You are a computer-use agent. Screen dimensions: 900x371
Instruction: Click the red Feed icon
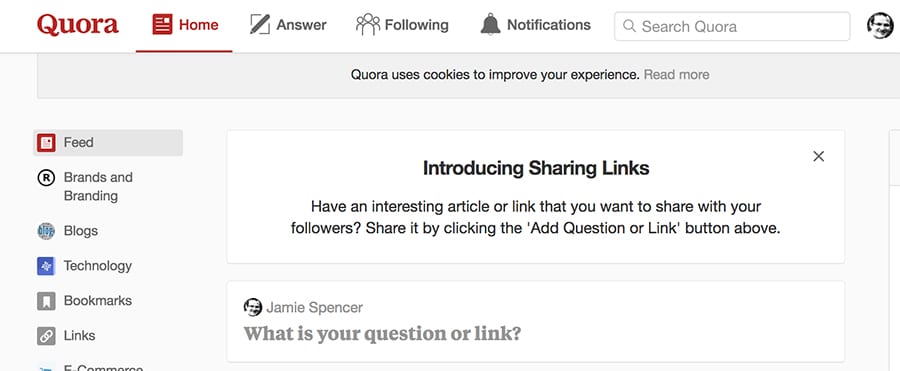pos(46,142)
